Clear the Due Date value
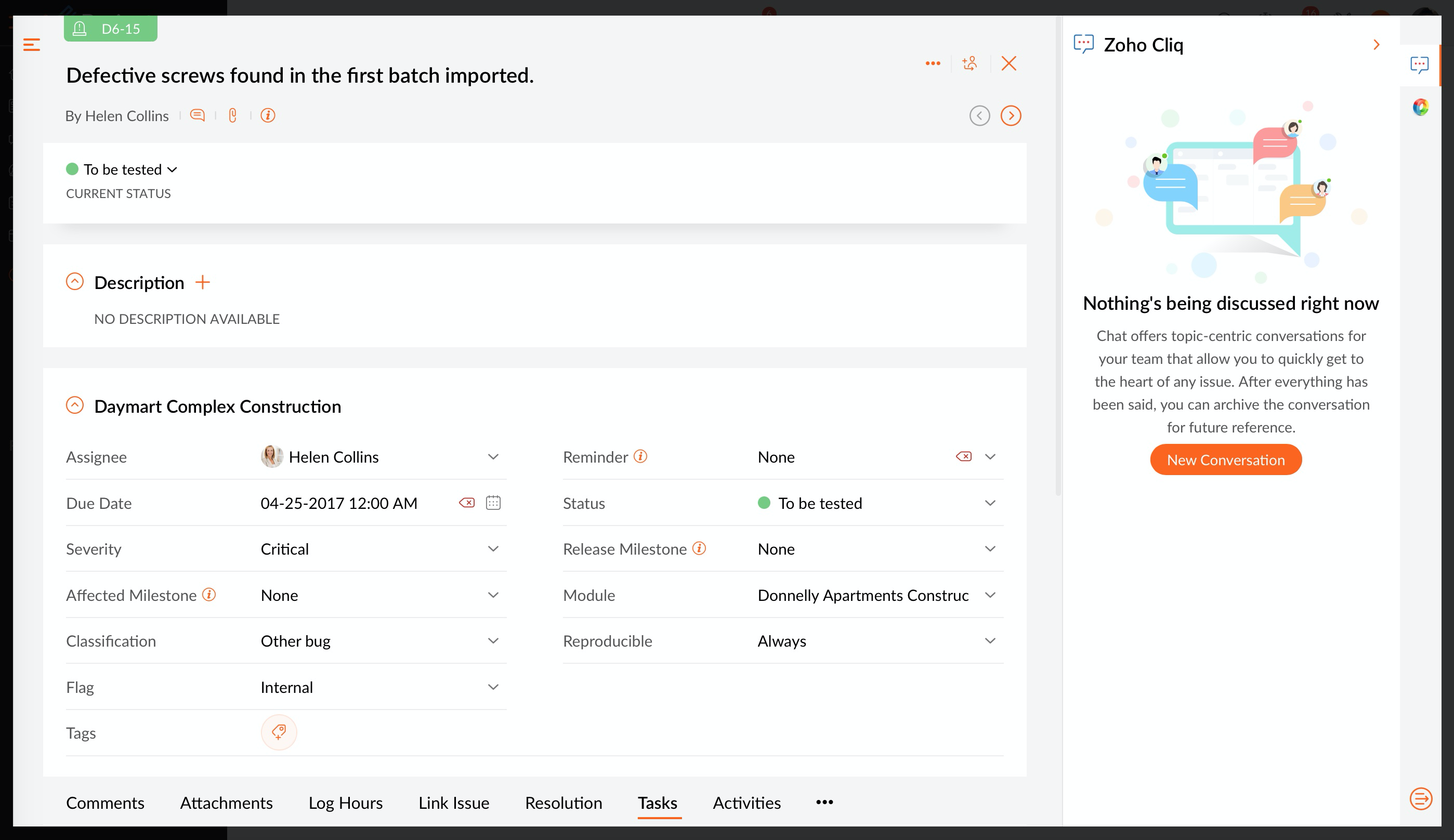The height and width of the screenshot is (840, 1454). (467, 503)
